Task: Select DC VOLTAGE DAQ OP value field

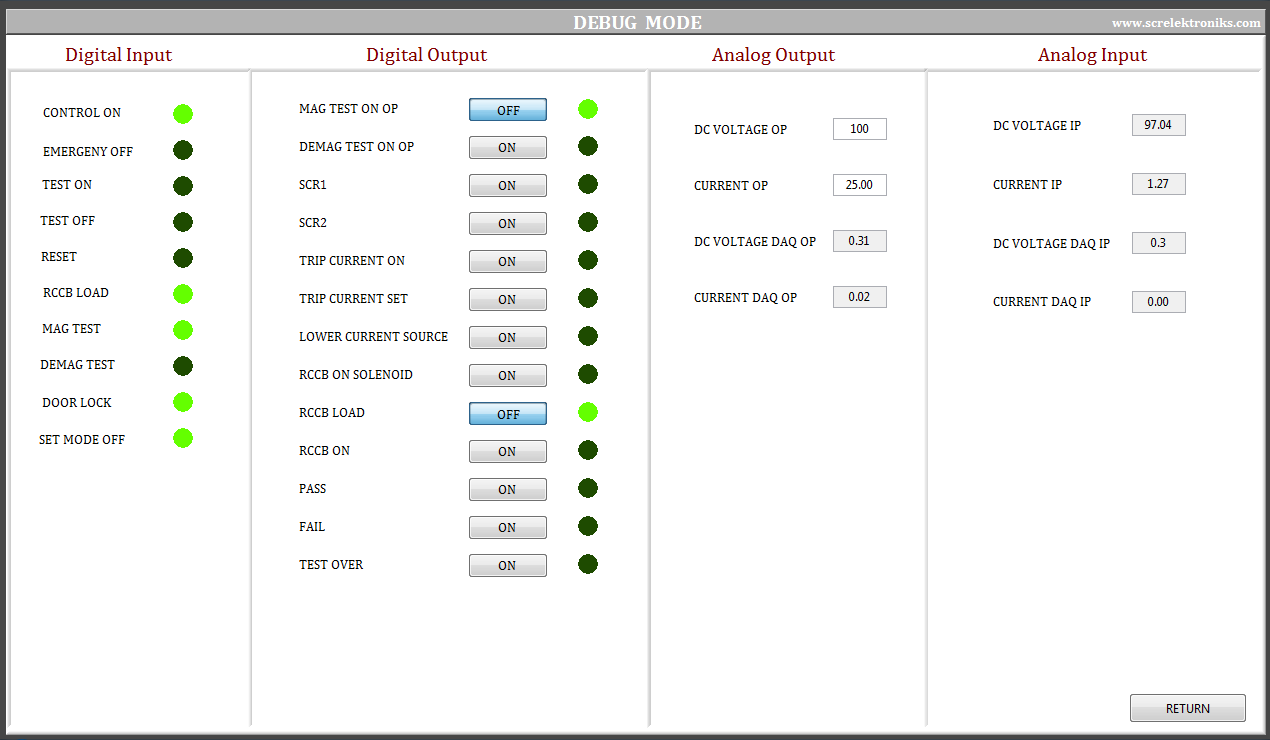Action: (860, 241)
